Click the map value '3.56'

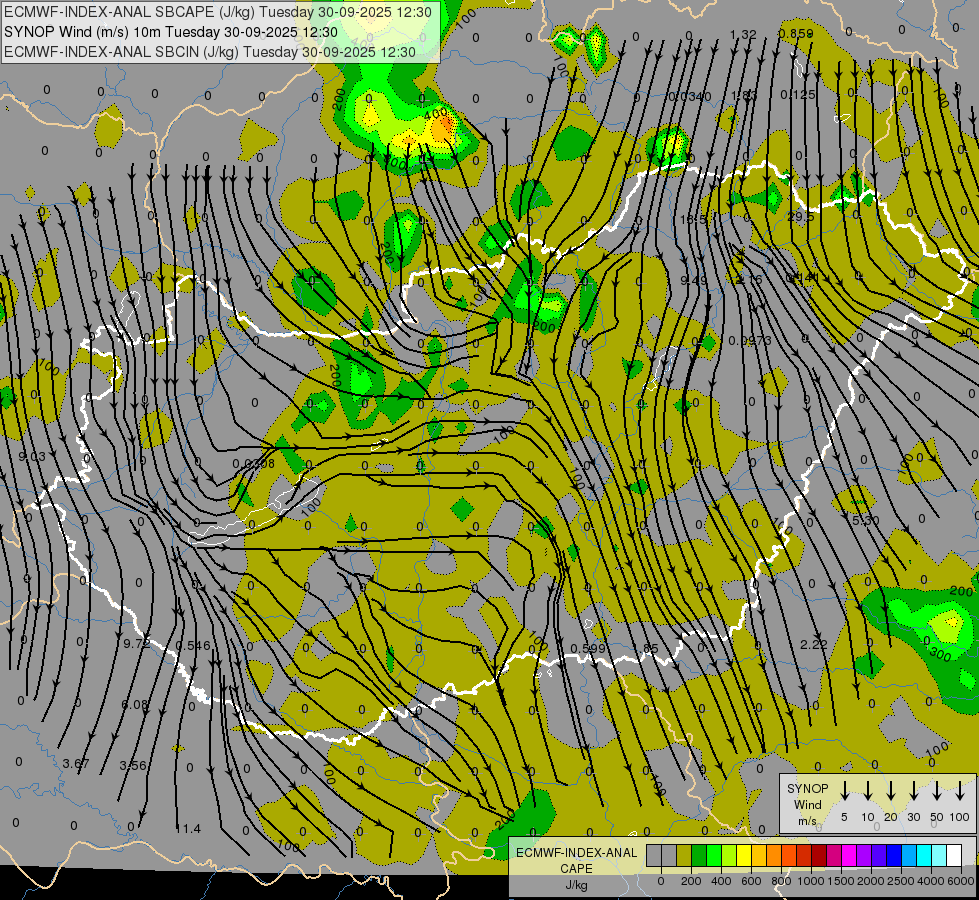pyautogui.click(x=133, y=765)
